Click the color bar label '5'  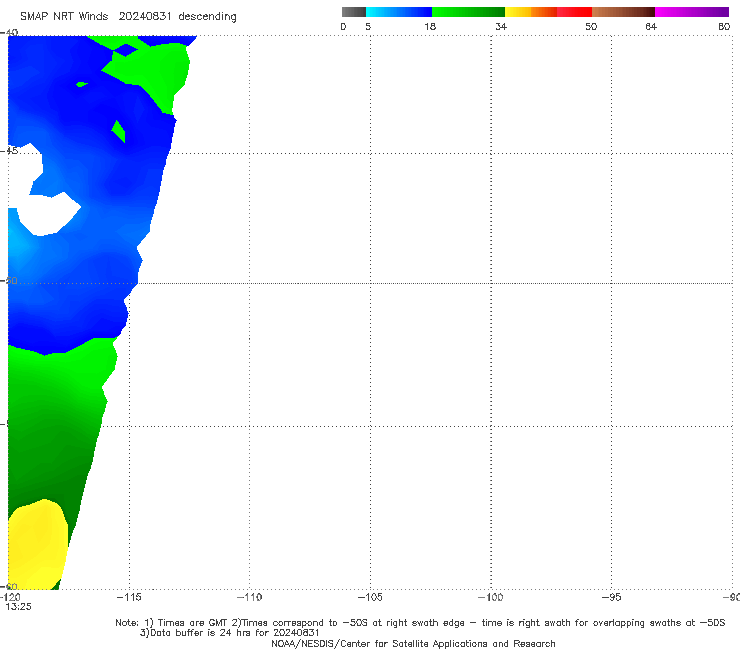[x=368, y=26]
